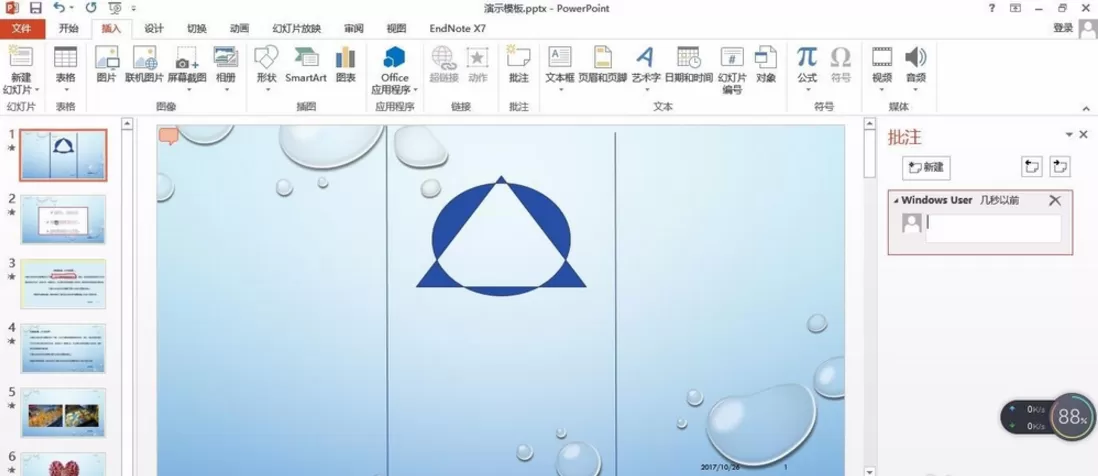Screen dimensions: 1098x476
Task: Switch to the Design (设计) tab
Action: coord(153,29)
